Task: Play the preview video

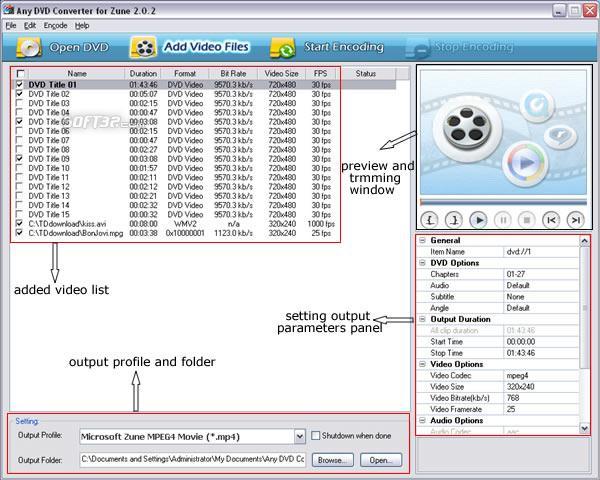Action: tap(479, 220)
